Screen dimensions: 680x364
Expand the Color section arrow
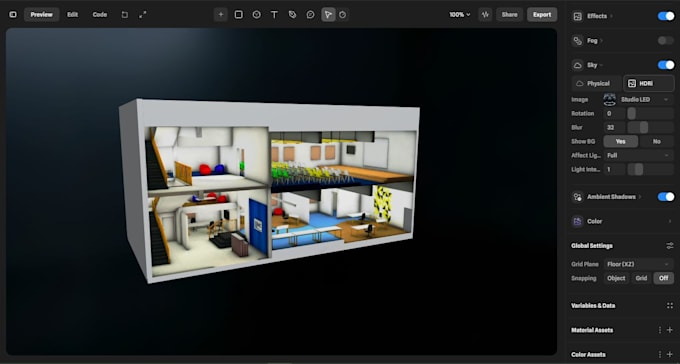click(670, 221)
